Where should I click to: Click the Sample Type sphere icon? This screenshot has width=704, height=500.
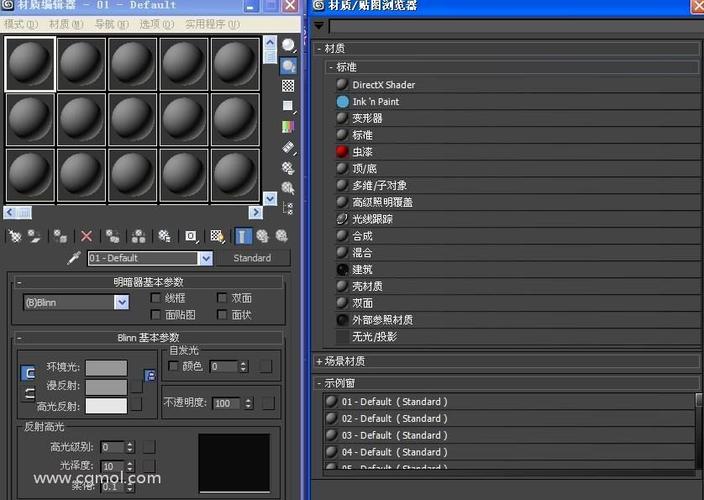[288, 45]
